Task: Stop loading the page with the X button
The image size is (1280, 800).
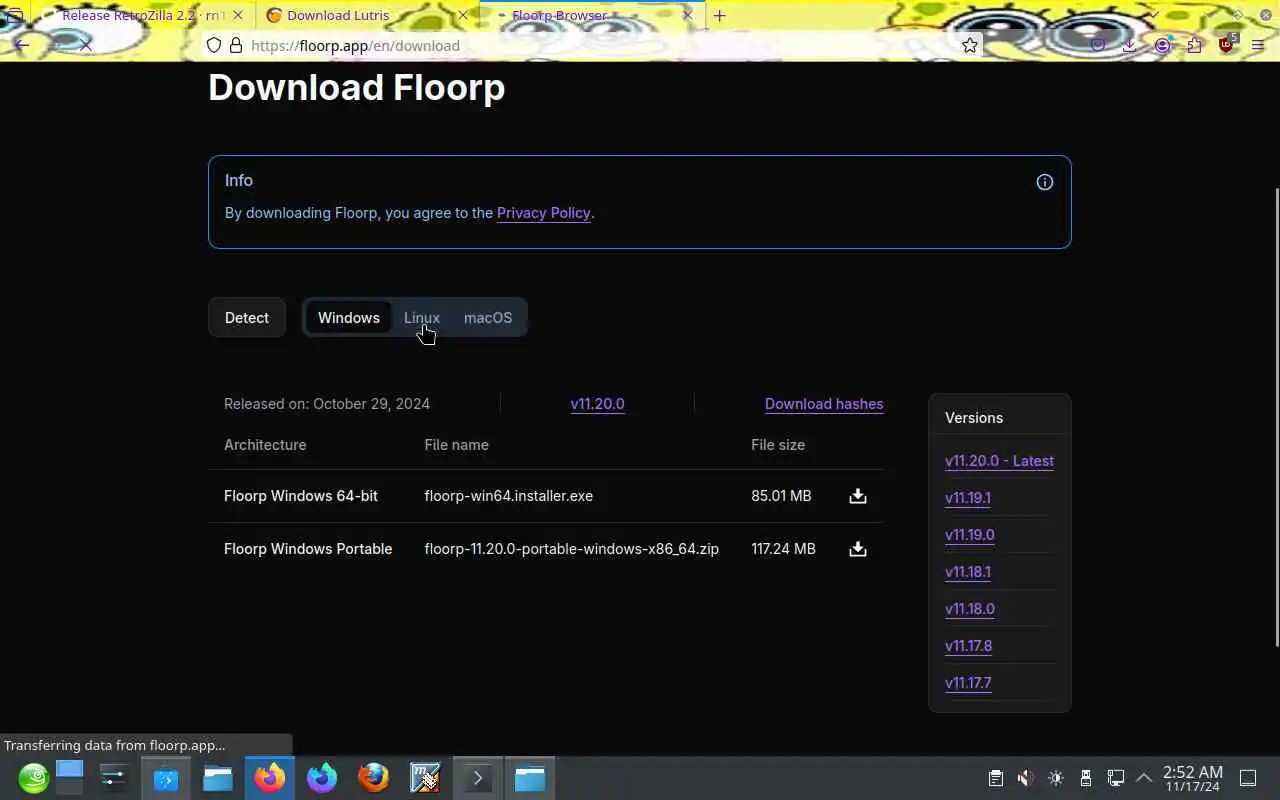Action: click(85, 45)
